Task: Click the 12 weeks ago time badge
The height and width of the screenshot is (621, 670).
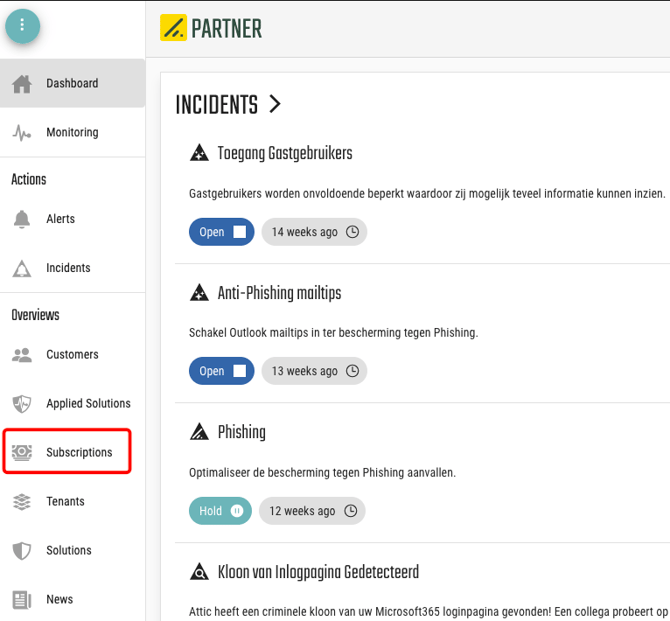Action: (x=312, y=511)
